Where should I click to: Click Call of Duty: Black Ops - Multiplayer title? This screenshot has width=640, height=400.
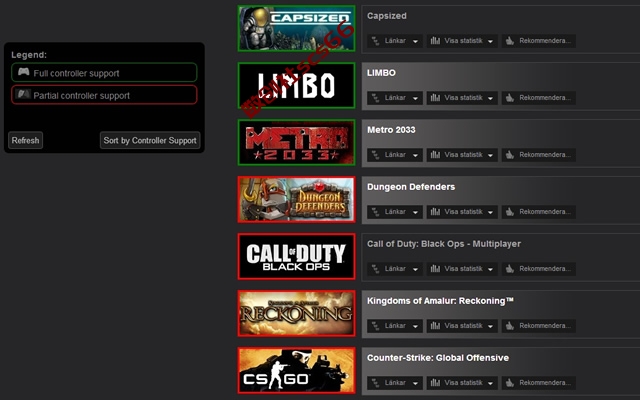[x=444, y=244]
